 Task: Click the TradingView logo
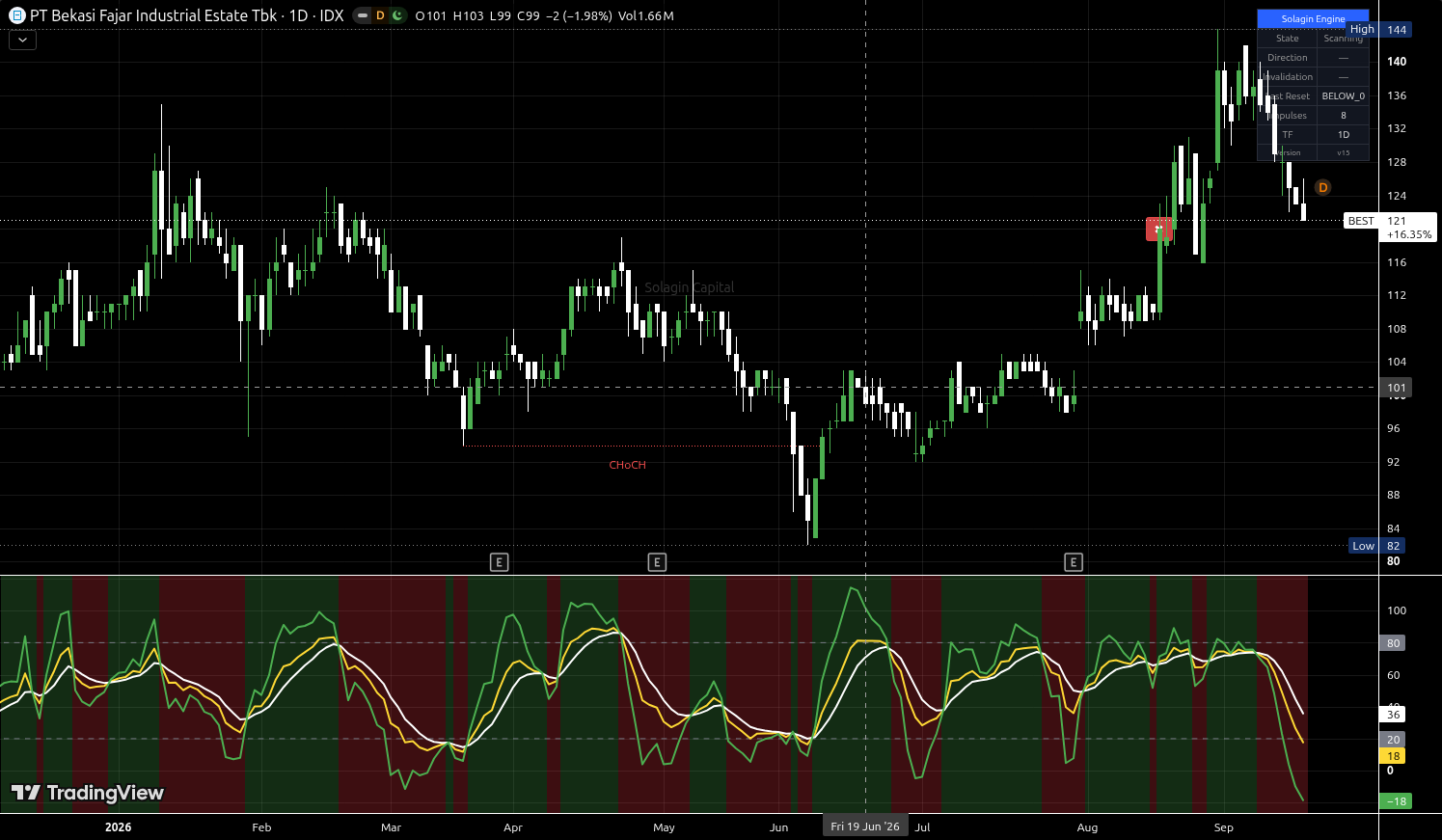point(88,793)
